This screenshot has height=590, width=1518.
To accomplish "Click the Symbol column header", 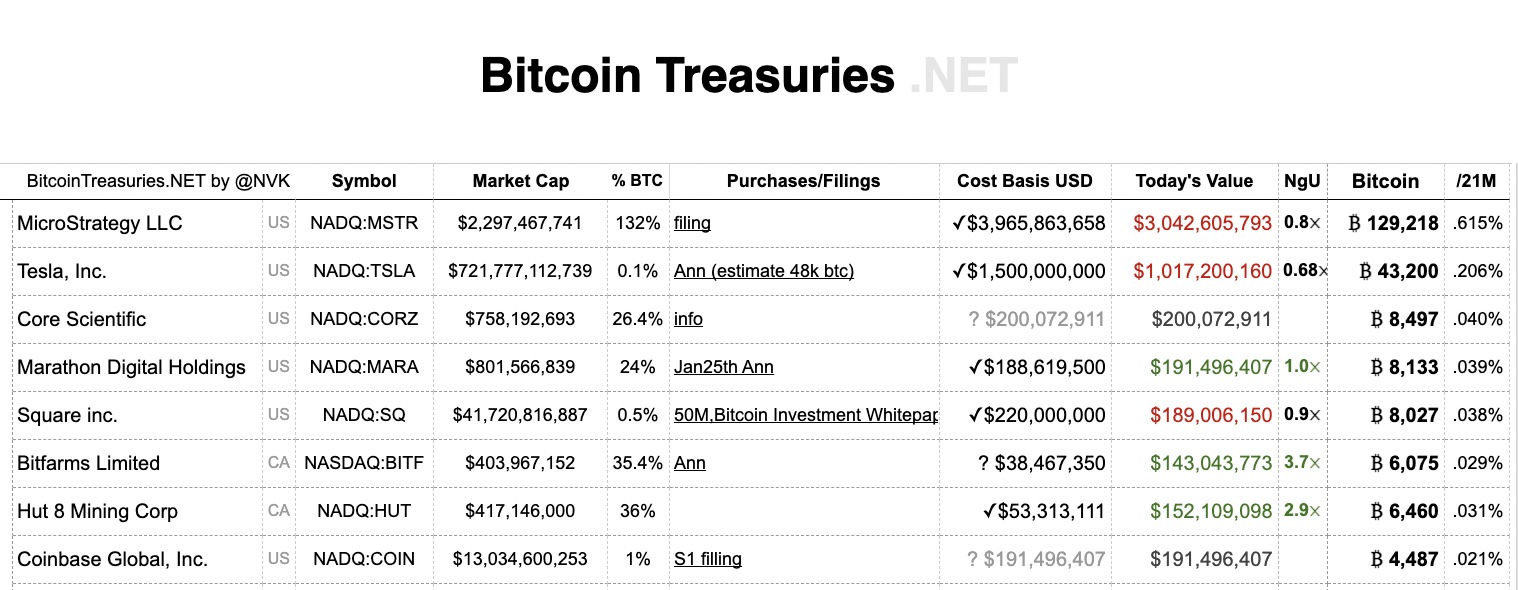I will pyautogui.click(x=364, y=181).
